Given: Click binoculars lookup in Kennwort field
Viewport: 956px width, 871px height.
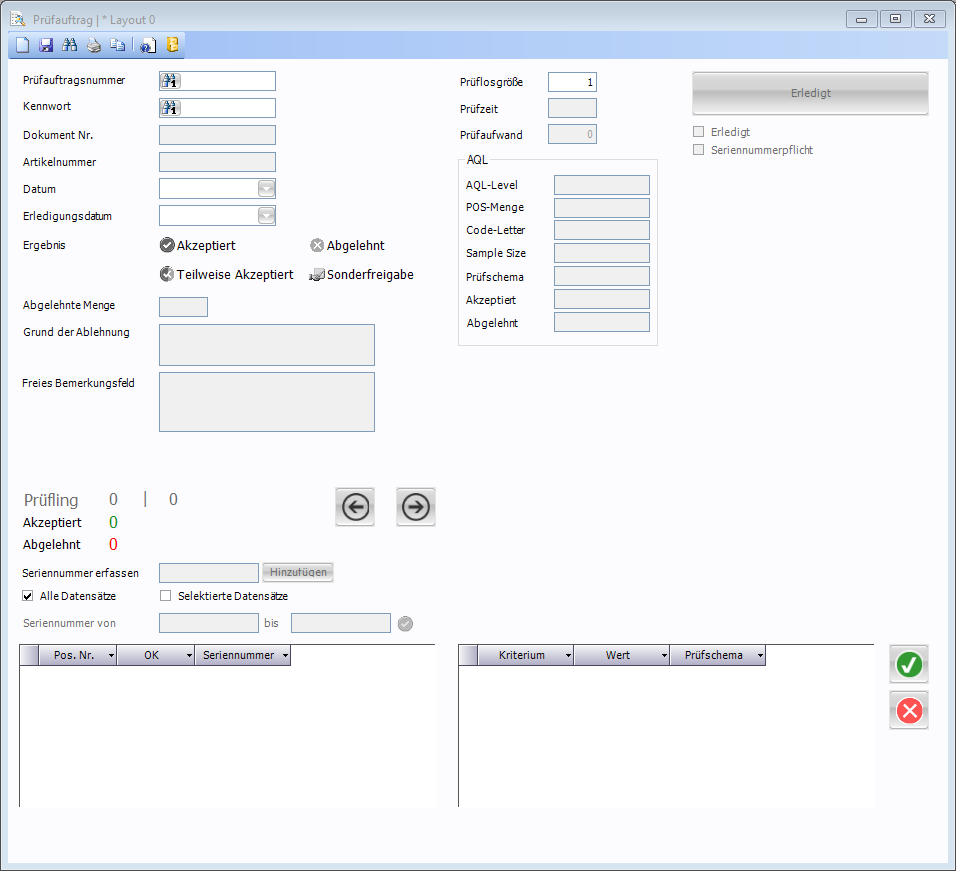Looking at the screenshot, I should 170,108.
